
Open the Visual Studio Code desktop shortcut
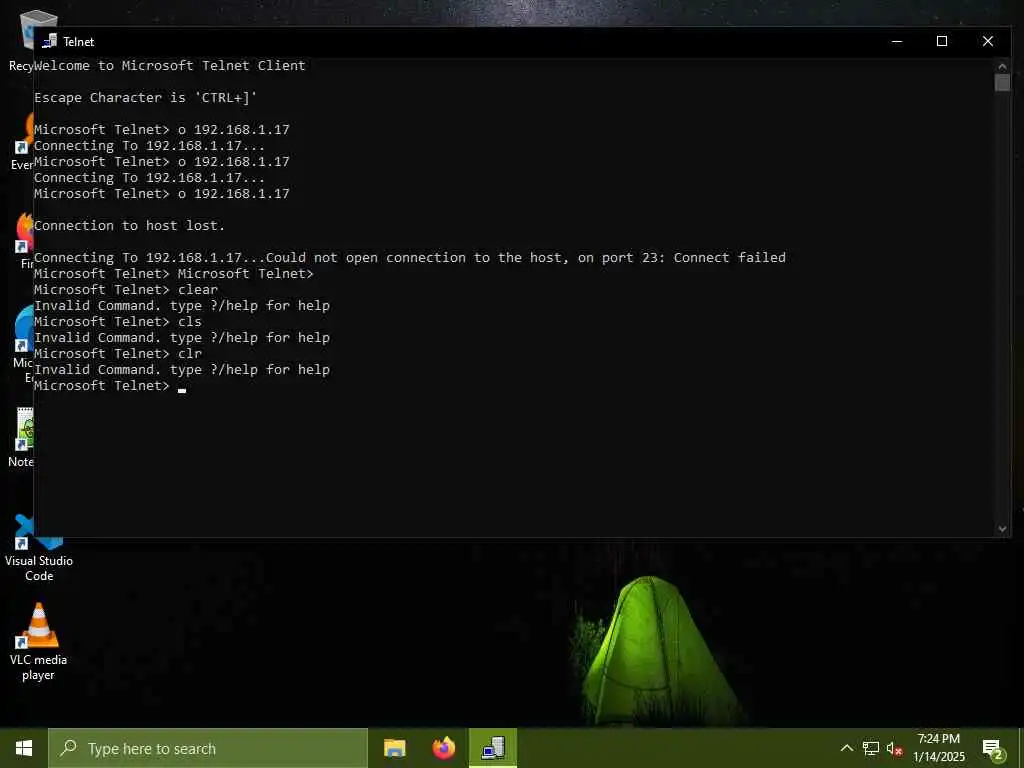tap(39, 549)
